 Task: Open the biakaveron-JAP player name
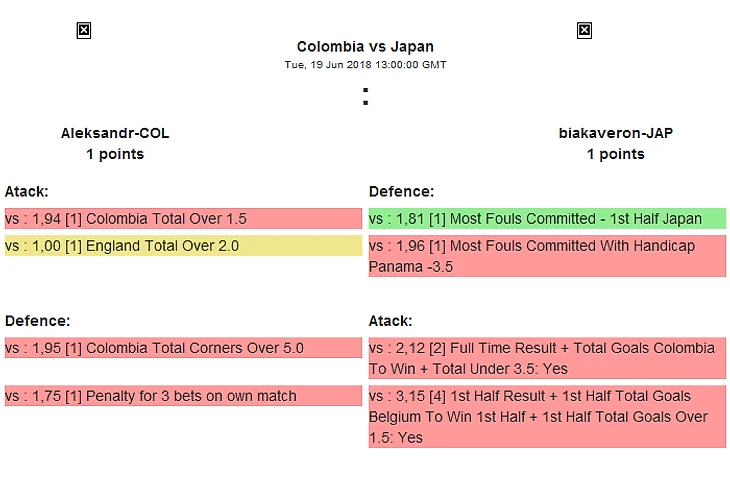[615, 133]
